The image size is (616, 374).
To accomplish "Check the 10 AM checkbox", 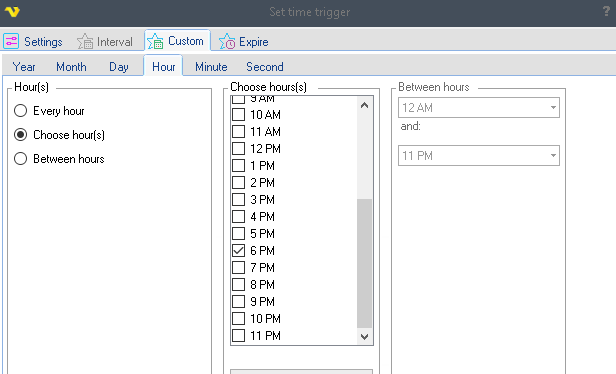I will pos(238,115).
